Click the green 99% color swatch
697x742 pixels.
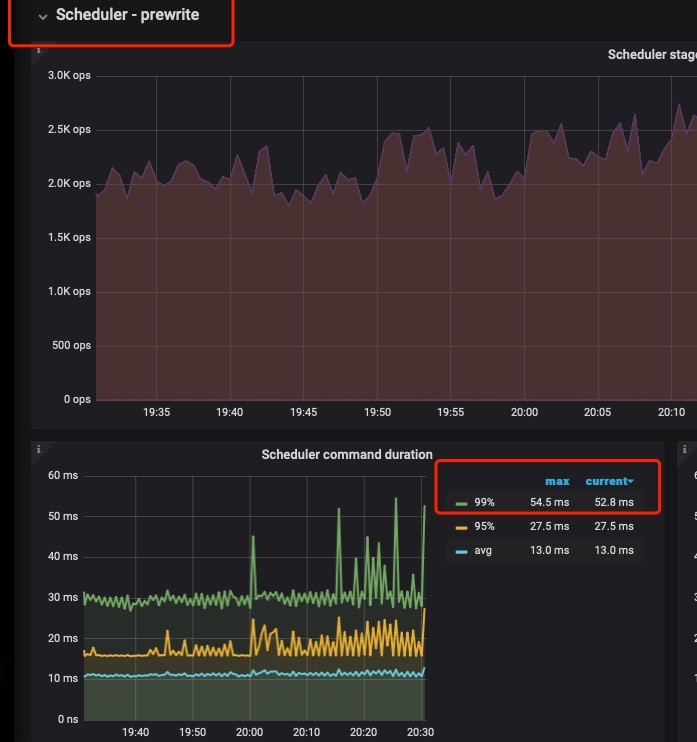[461, 502]
